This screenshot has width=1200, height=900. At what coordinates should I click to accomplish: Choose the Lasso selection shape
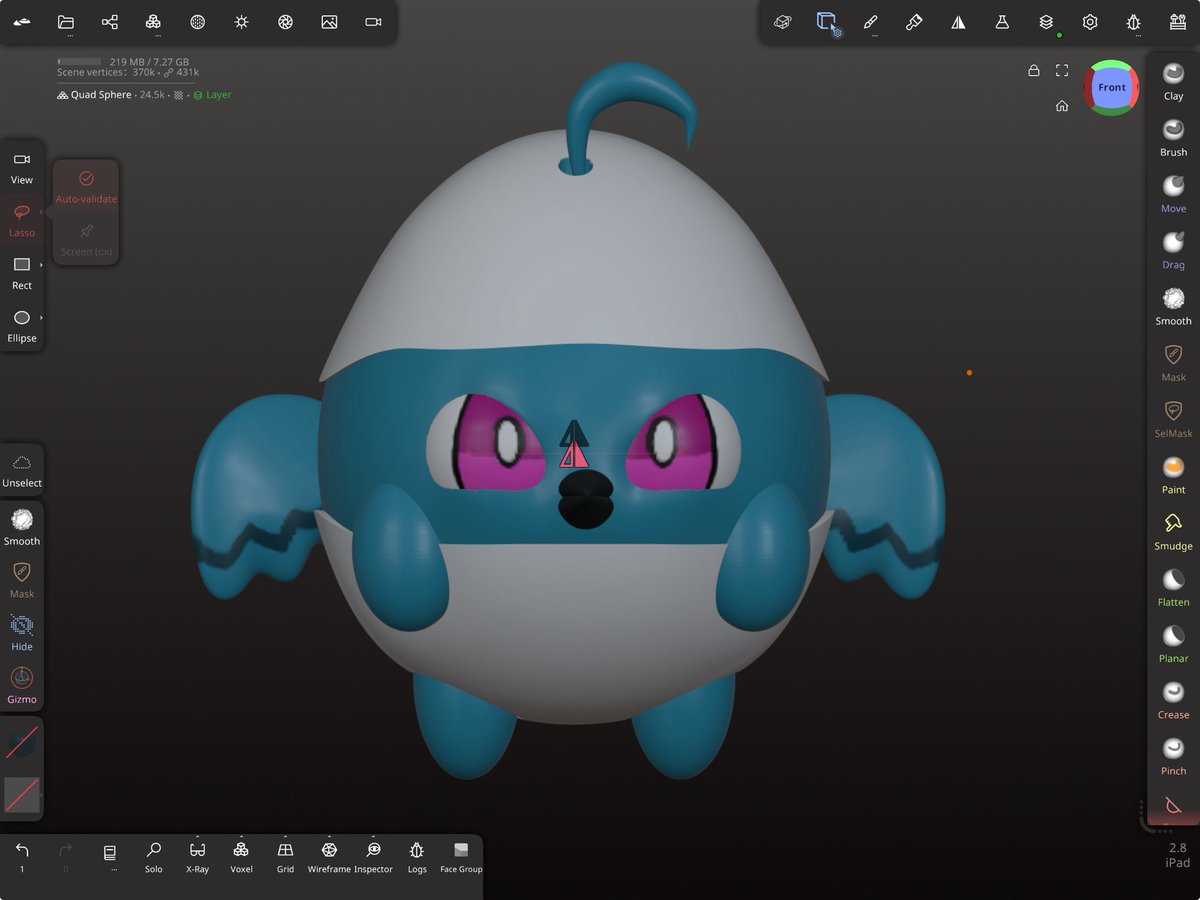tap(21, 220)
